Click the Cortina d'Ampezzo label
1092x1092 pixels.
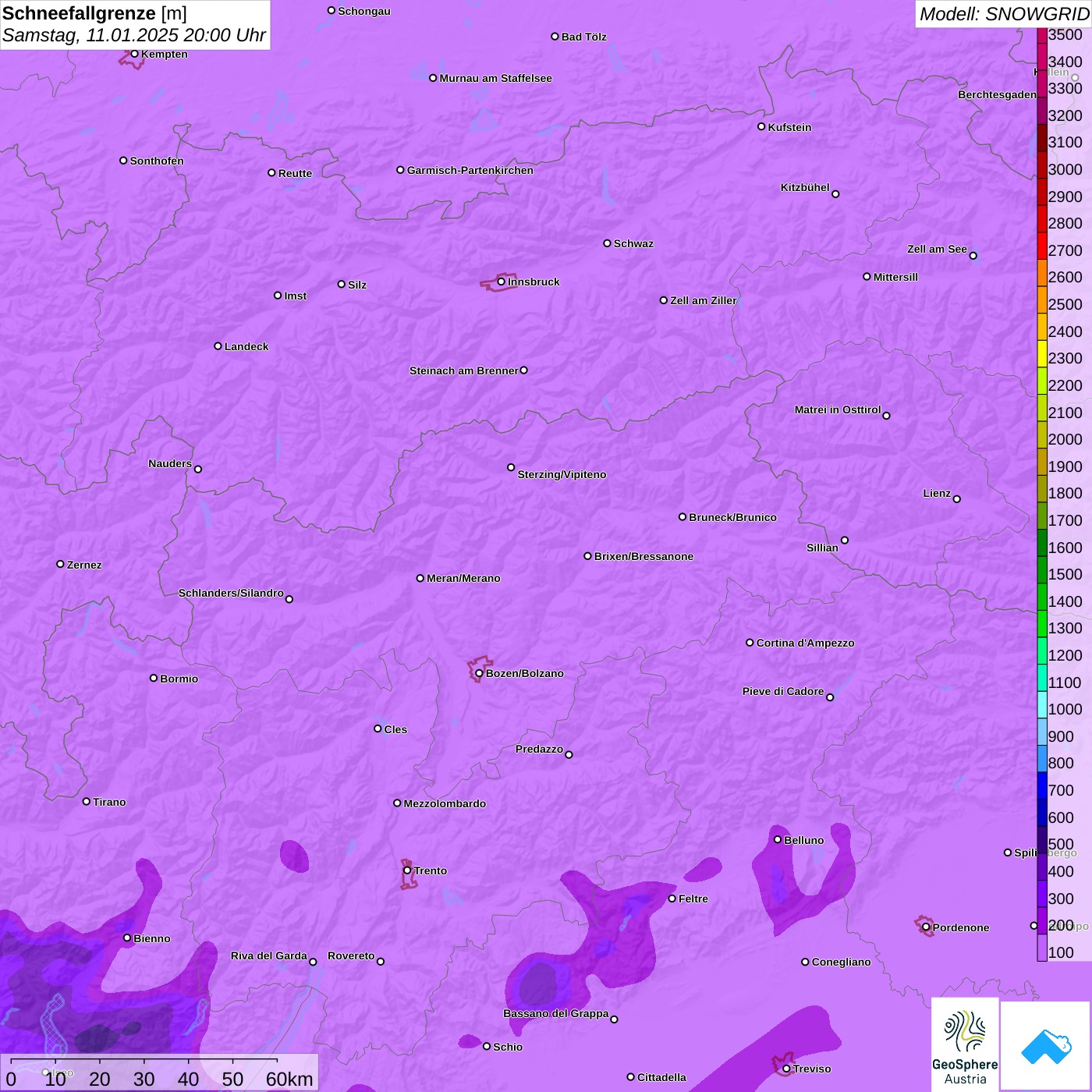click(805, 643)
